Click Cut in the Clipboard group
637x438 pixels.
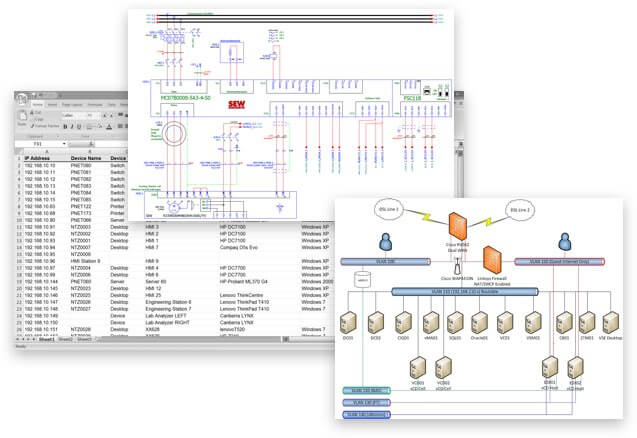click(37, 113)
